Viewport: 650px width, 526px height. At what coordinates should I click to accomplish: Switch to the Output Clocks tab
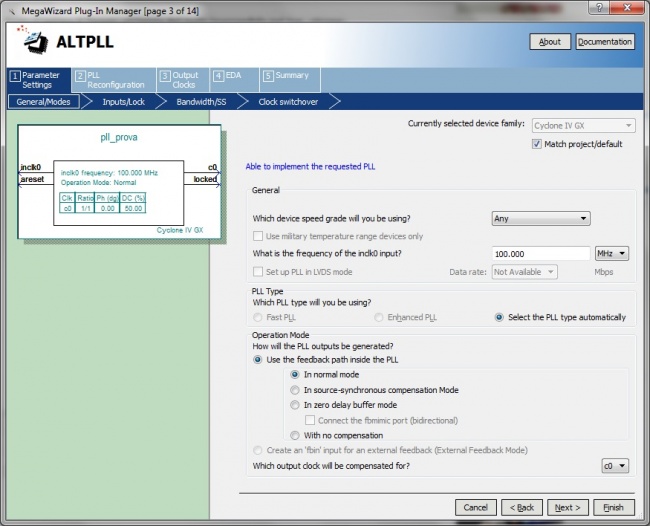[183, 80]
